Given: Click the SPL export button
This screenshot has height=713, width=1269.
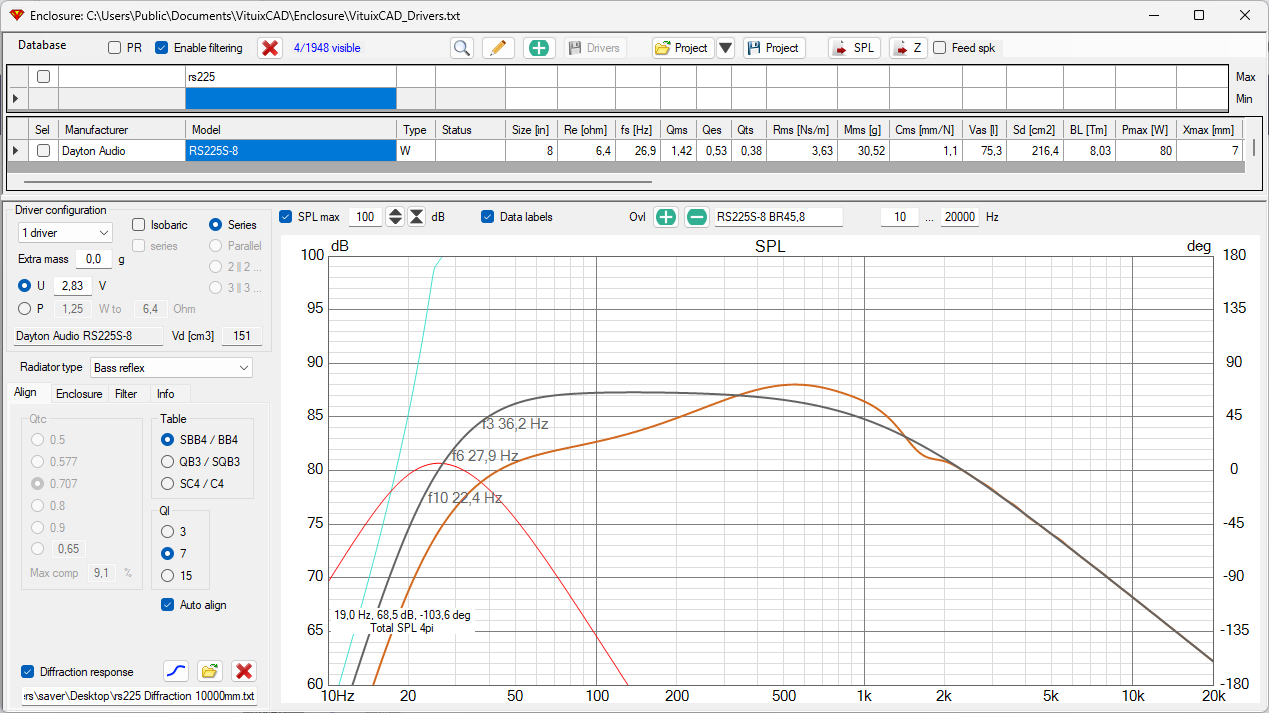Looking at the screenshot, I should pyautogui.click(x=854, y=48).
